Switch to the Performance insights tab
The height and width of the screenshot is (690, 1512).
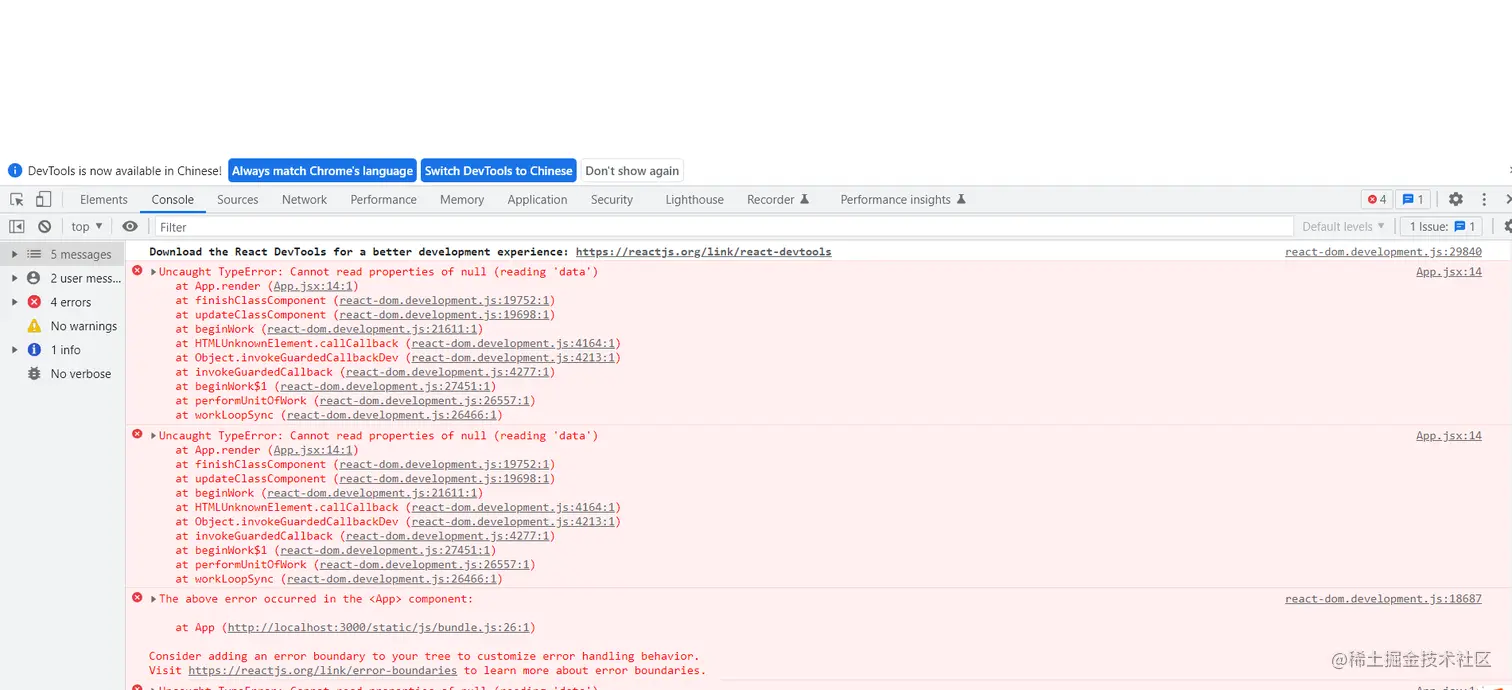903,199
